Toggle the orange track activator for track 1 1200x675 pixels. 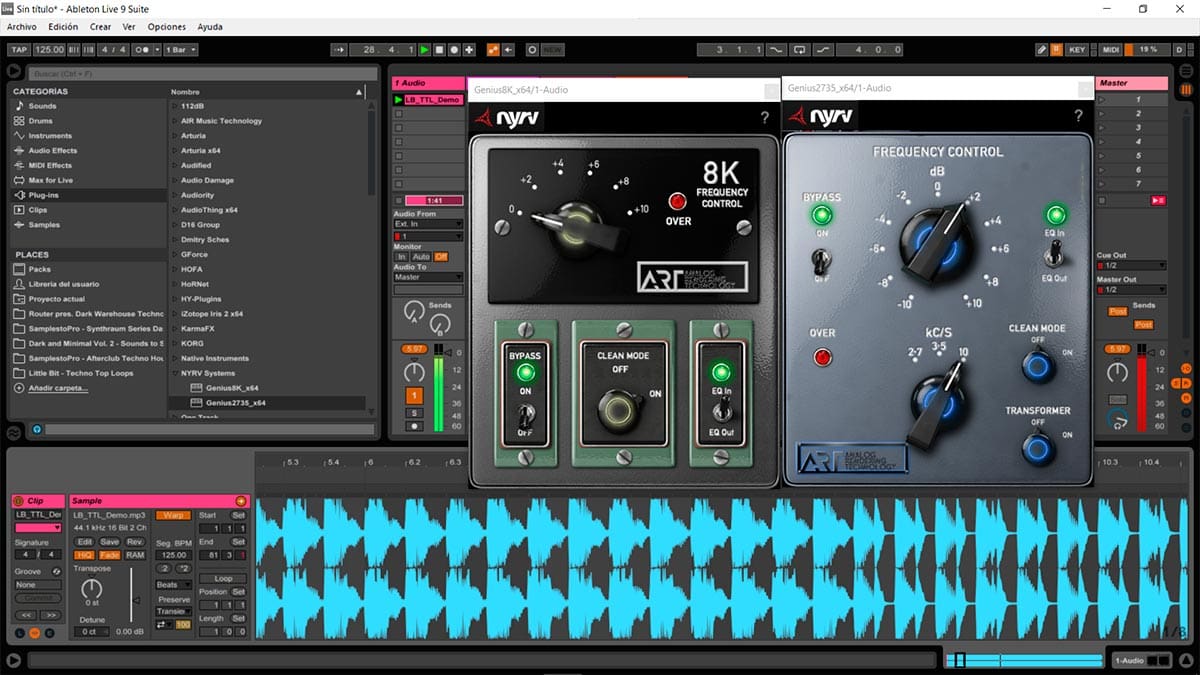[x=414, y=395]
